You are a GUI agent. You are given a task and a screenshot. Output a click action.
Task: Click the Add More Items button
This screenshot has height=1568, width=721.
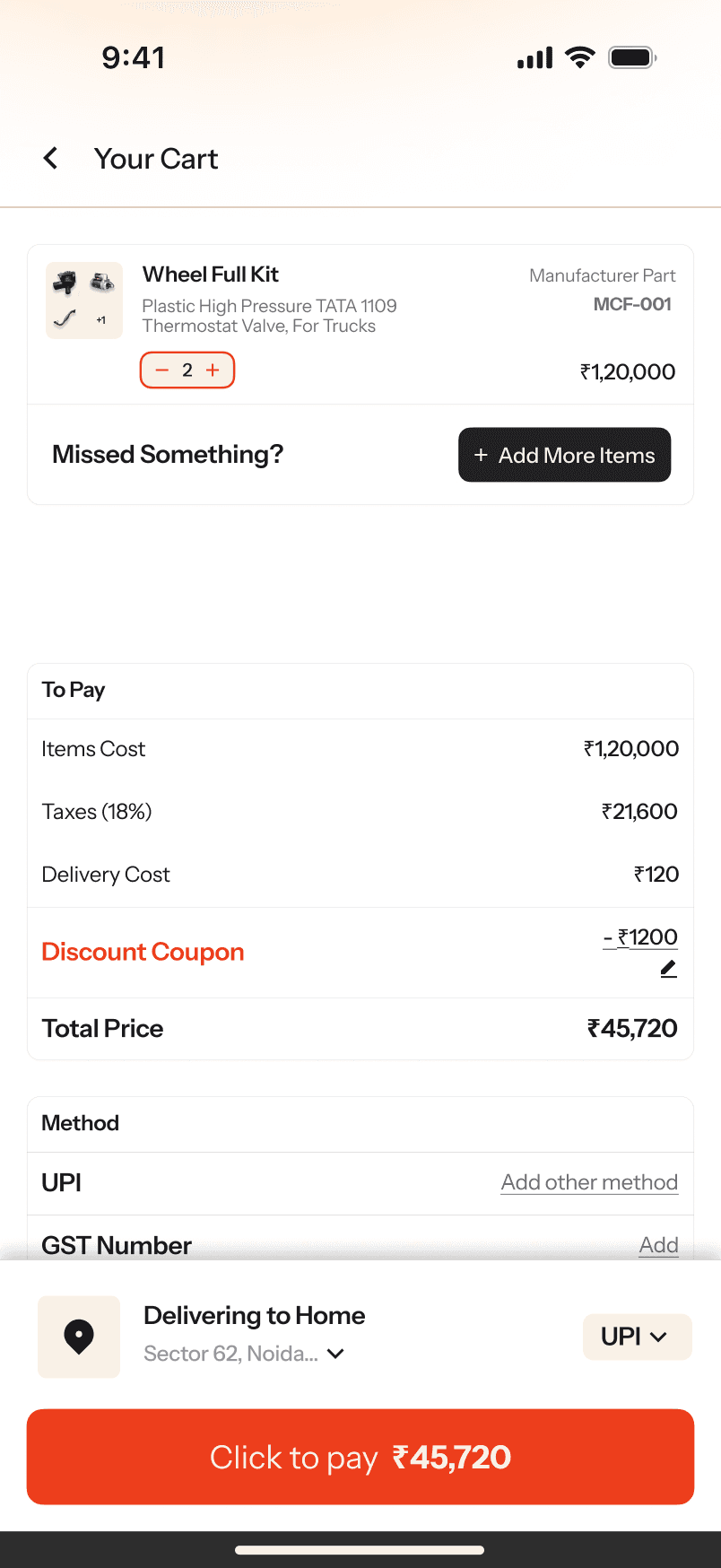pos(564,455)
